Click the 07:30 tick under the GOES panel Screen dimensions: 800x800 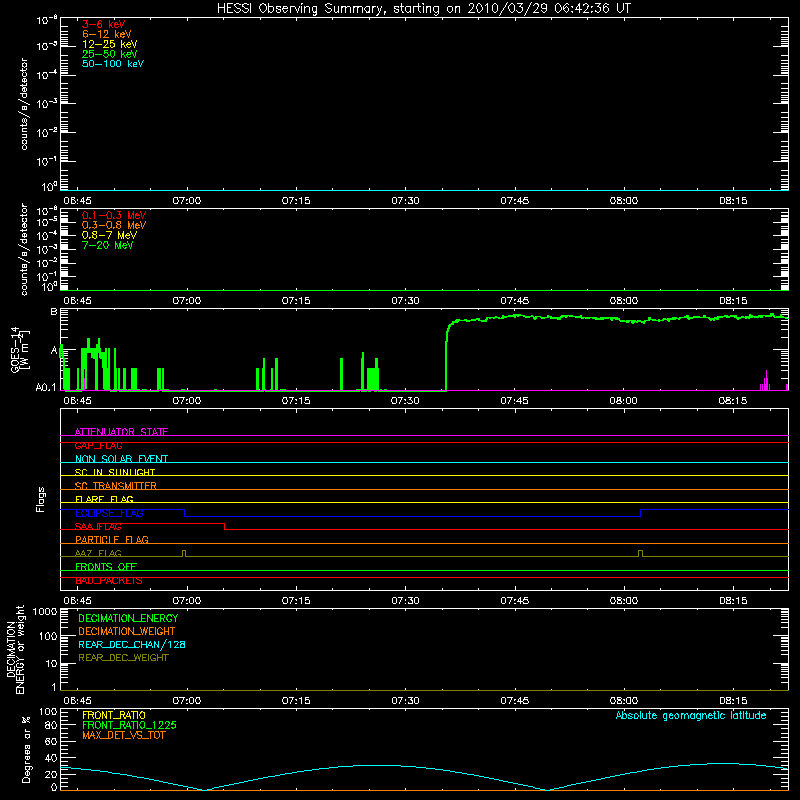click(405, 401)
